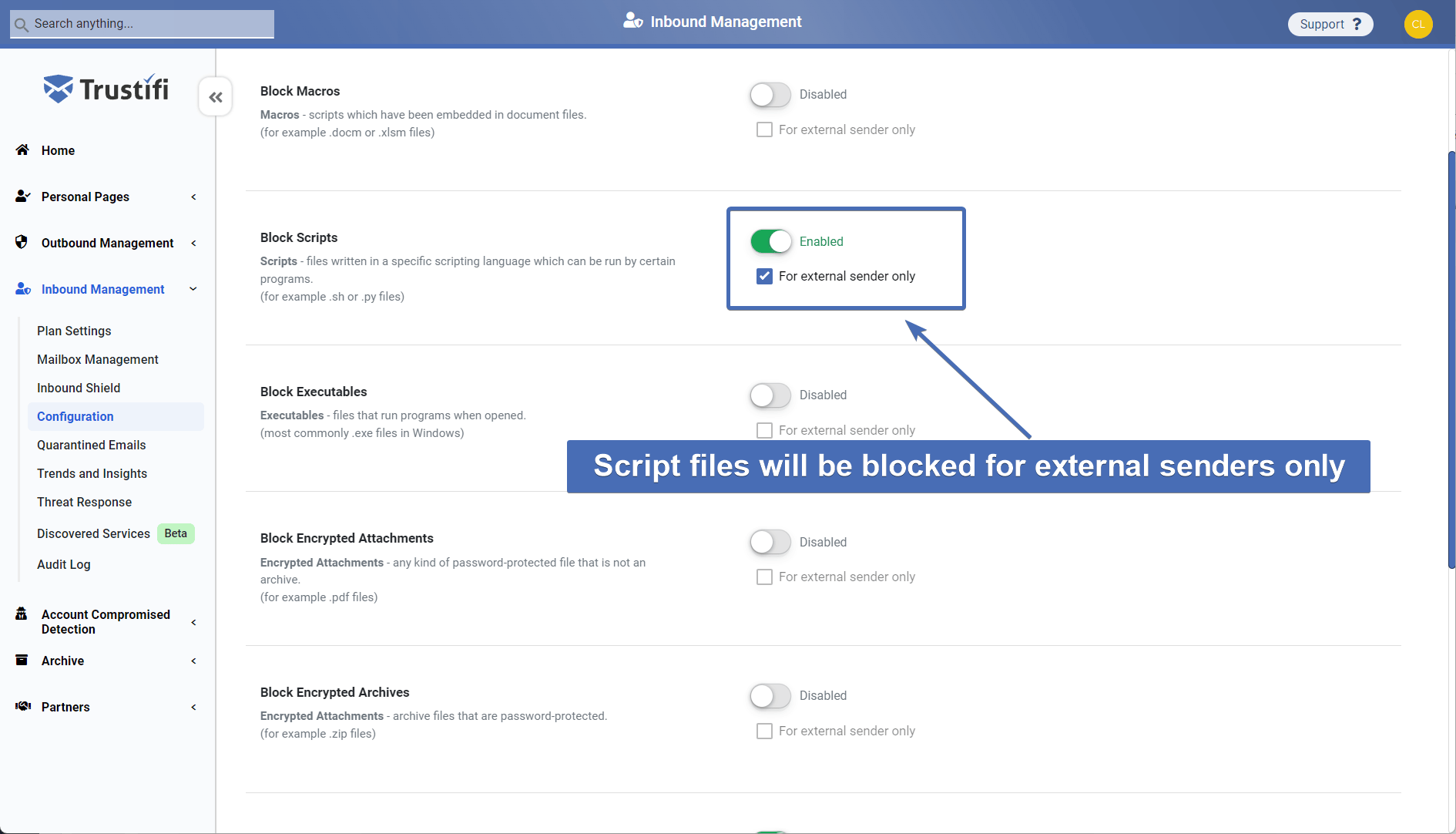Click the Outbound Management shield icon
1456x834 pixels.
[22, 242]
